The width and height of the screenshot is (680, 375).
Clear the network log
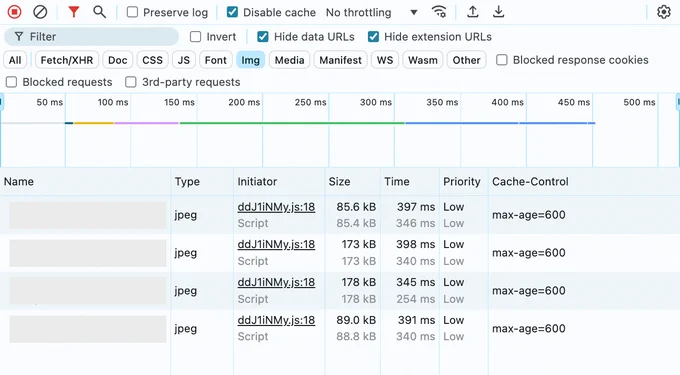(x=40, y=12)
